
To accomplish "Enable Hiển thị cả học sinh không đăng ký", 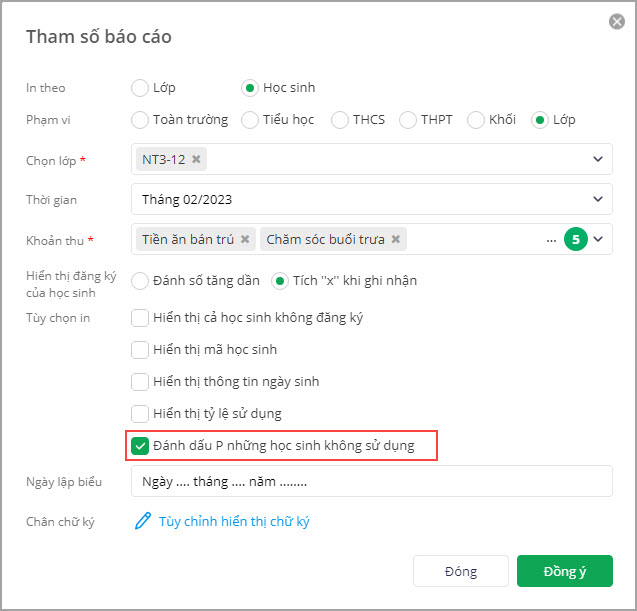I will coord(141,318).
